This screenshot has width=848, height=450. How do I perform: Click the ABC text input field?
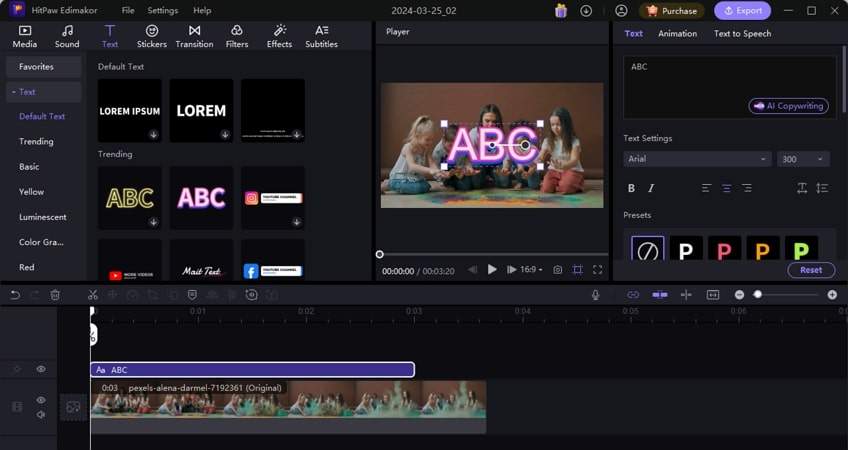coord(730,88)
